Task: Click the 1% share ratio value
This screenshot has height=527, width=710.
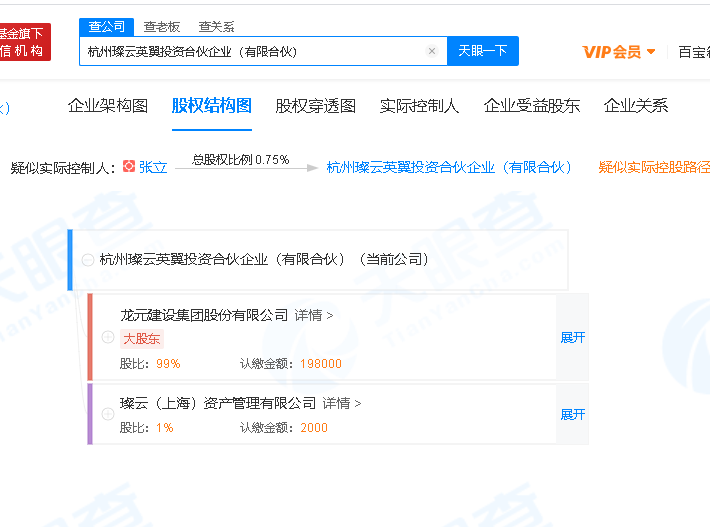Action: (165, 428)
